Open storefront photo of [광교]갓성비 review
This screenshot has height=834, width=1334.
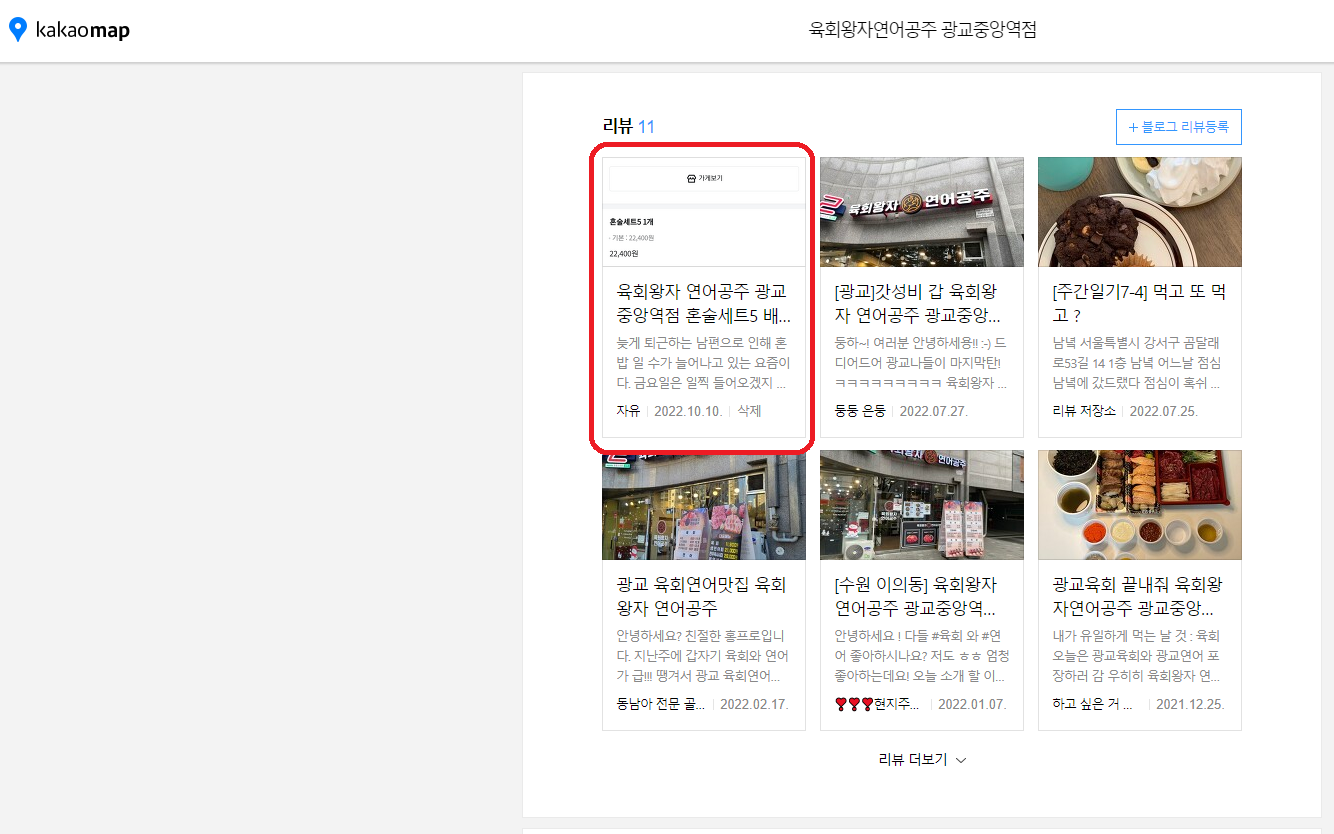click(x=922, y=212)
